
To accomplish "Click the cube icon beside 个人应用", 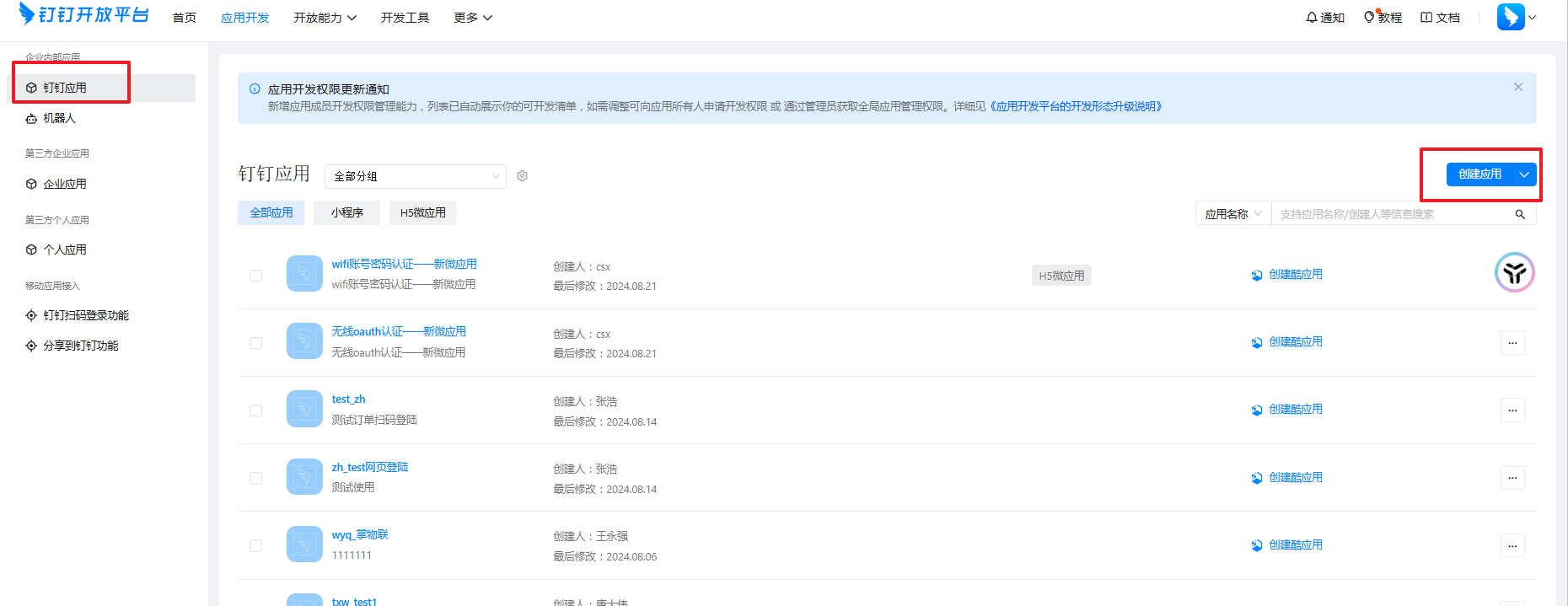I will [31, 249].
